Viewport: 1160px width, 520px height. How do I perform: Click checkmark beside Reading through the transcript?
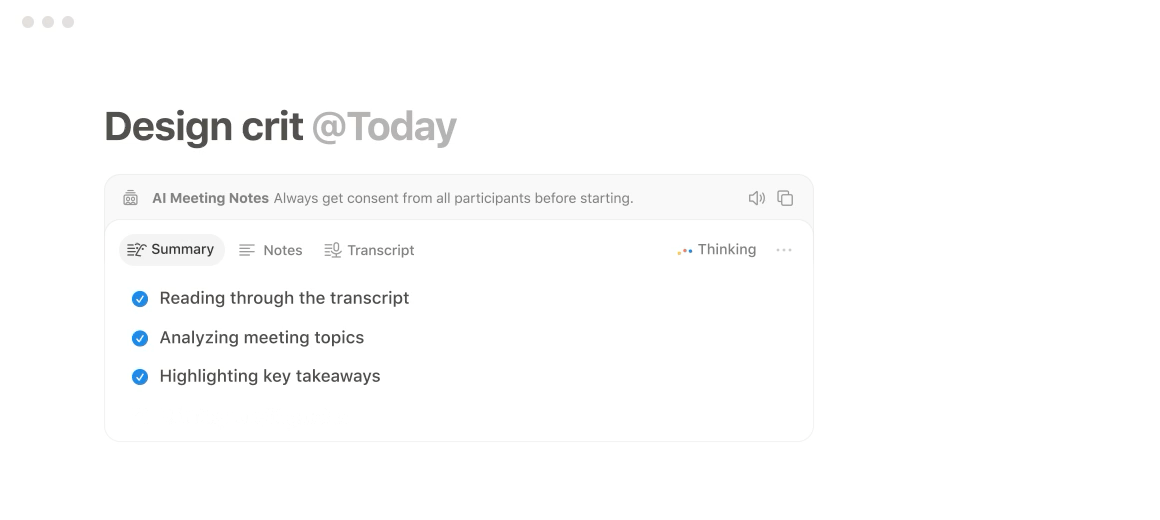(x=140, y=299)
